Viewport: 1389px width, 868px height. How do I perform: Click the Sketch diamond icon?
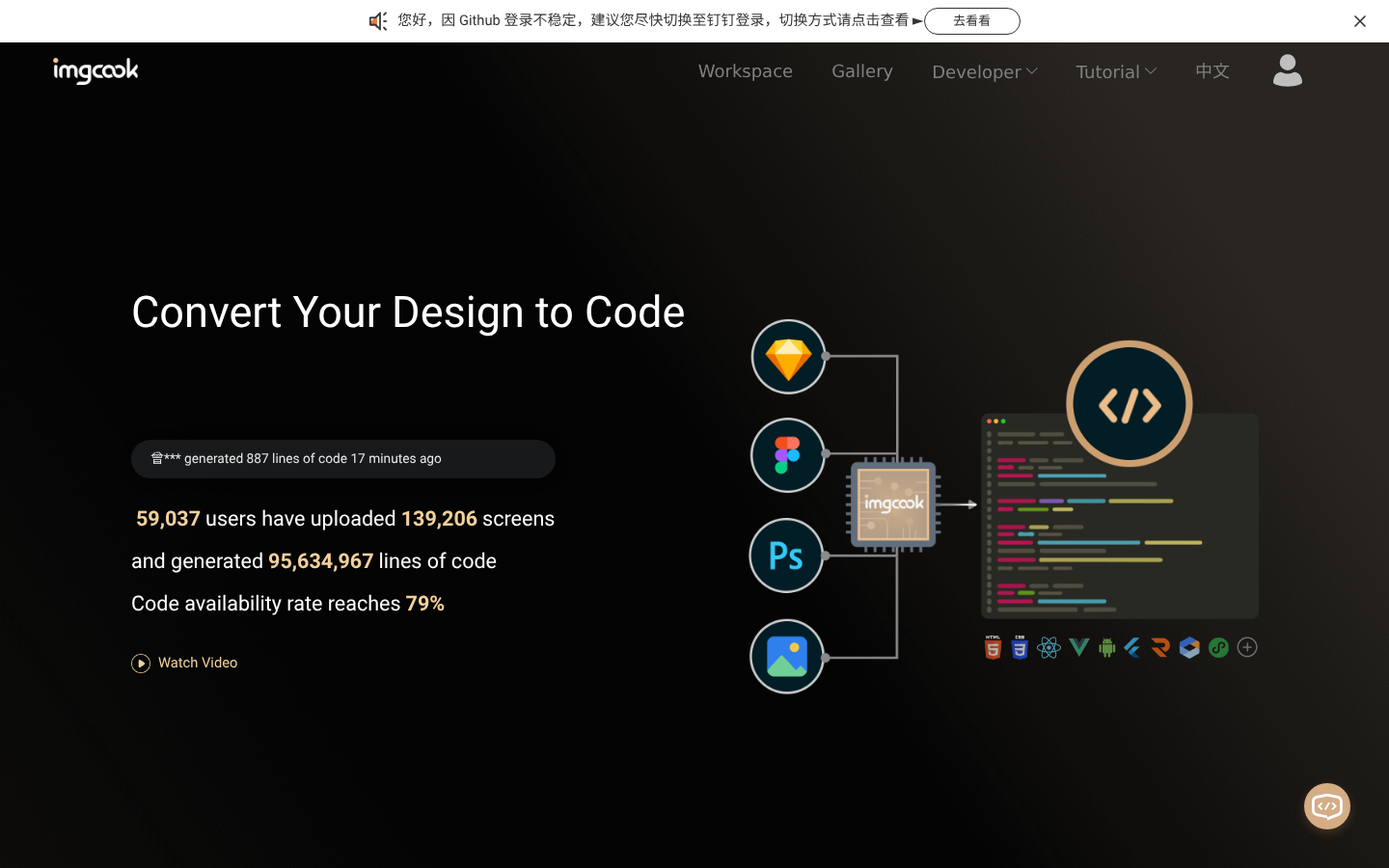(x=788, y=357)
